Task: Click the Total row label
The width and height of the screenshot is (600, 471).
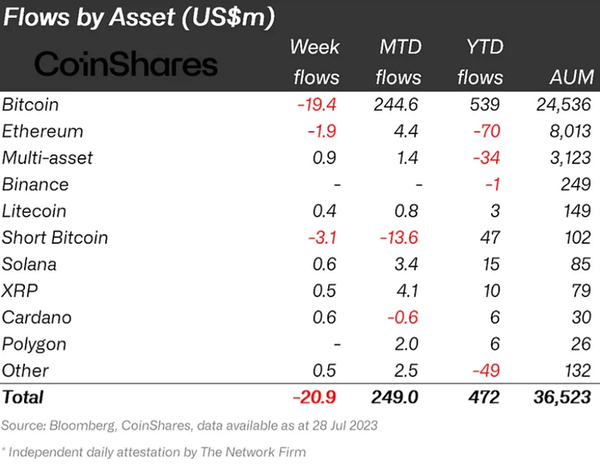Action: click(25, 398)
